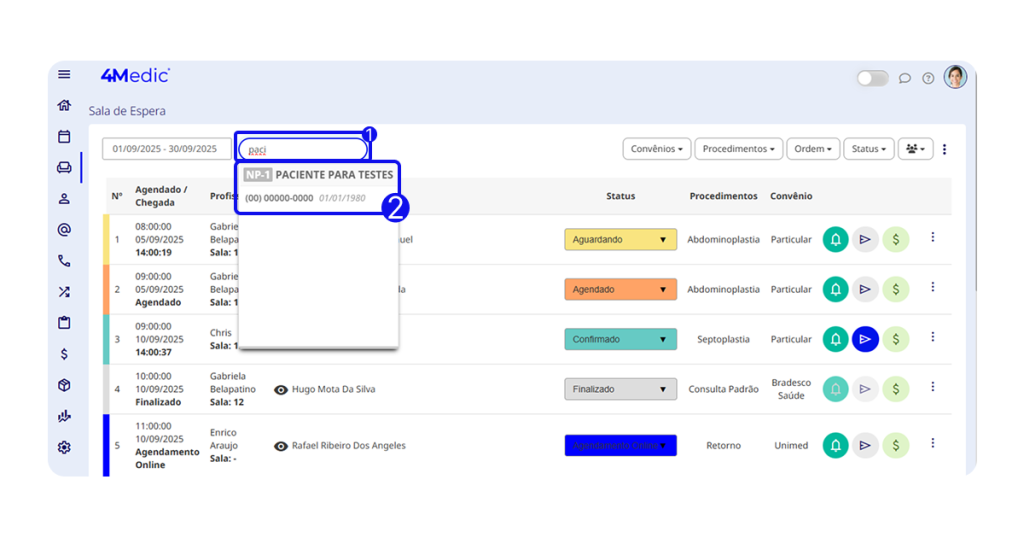The image size is (1024, 538).
Task: Click the 4Medic logo
Action: pyautogui.click(x=135, y=75)
